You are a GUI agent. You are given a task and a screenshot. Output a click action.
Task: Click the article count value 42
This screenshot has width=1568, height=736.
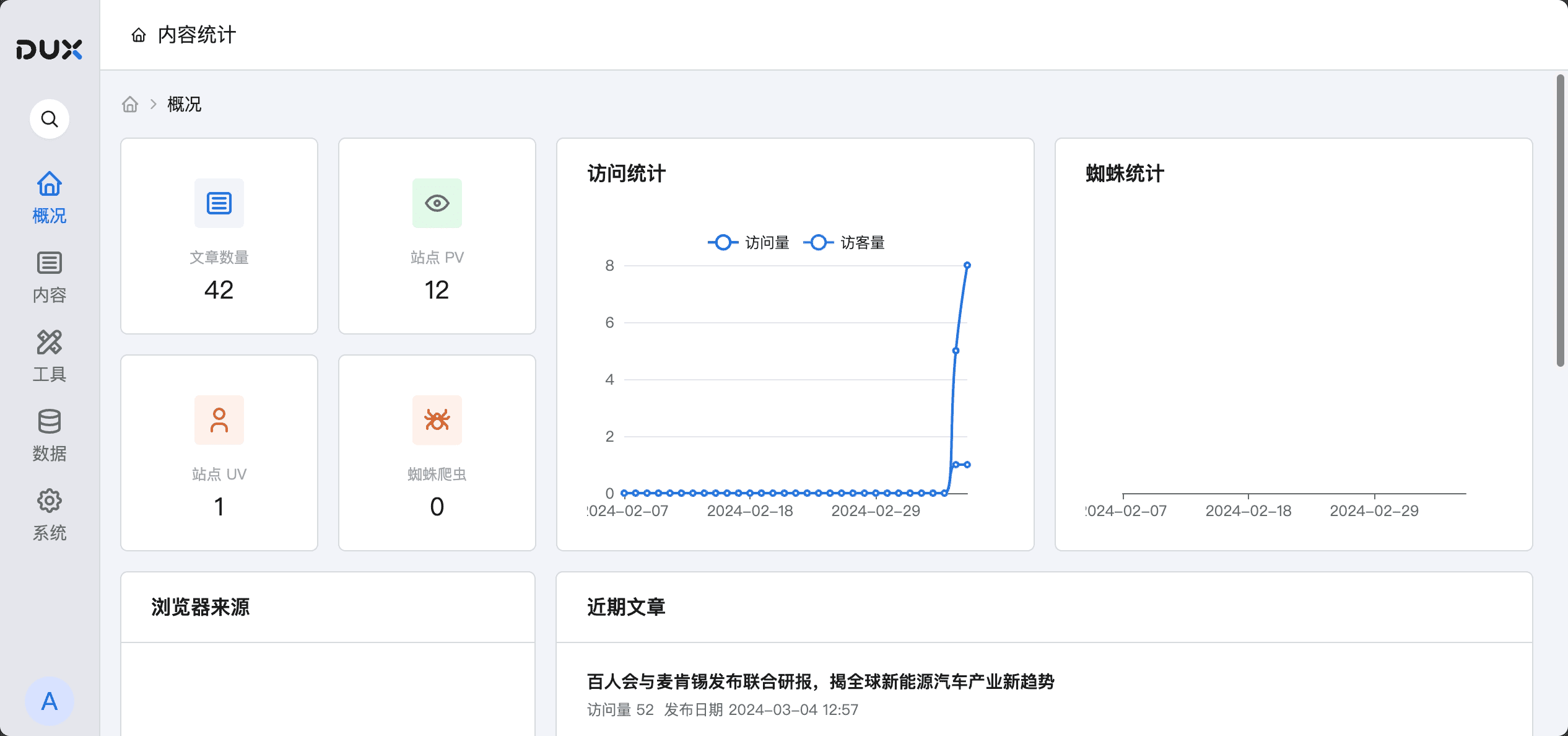click(x=219, y=290)
